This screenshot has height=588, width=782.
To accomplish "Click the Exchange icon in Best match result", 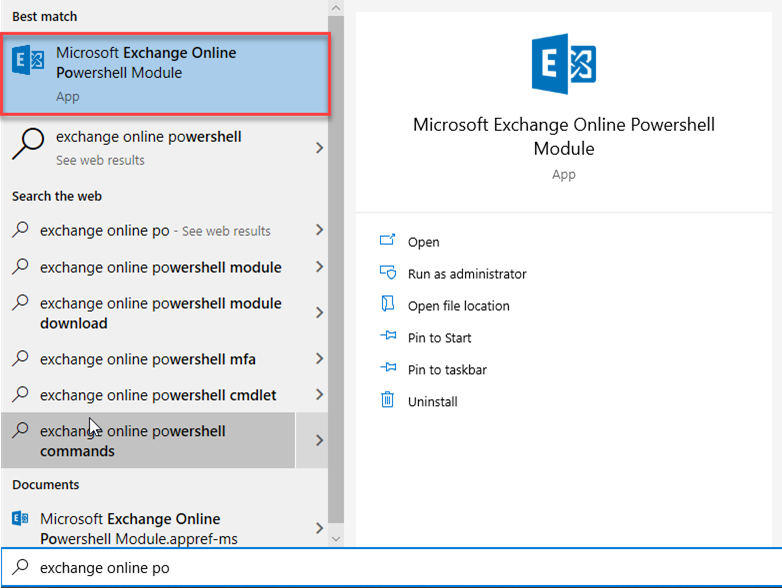I will coord(28,60).
